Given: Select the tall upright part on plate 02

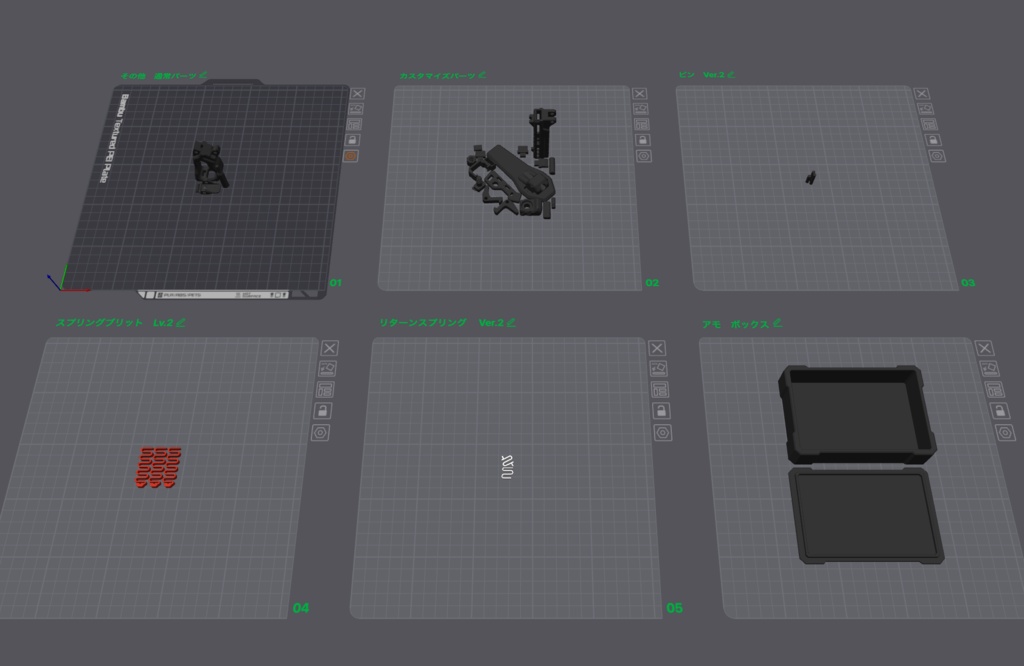Looking at the screenshot, I should pos(543,134).
